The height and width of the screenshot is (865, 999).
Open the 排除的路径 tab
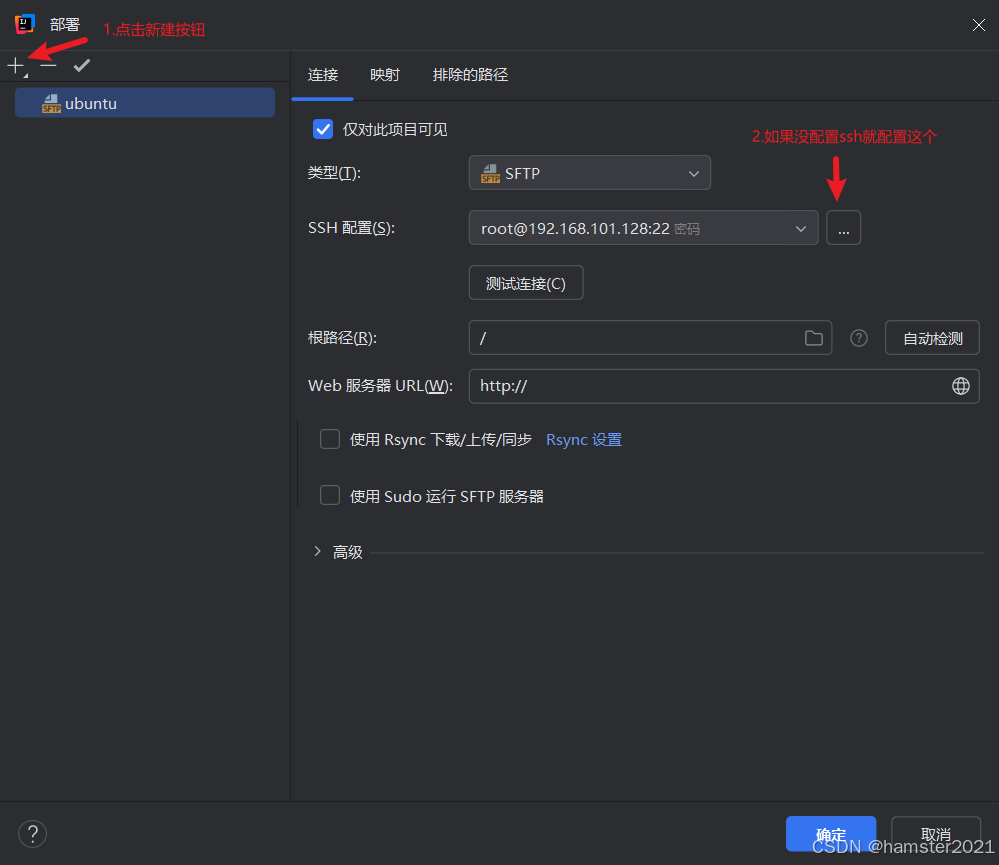[x=470, y=75]
